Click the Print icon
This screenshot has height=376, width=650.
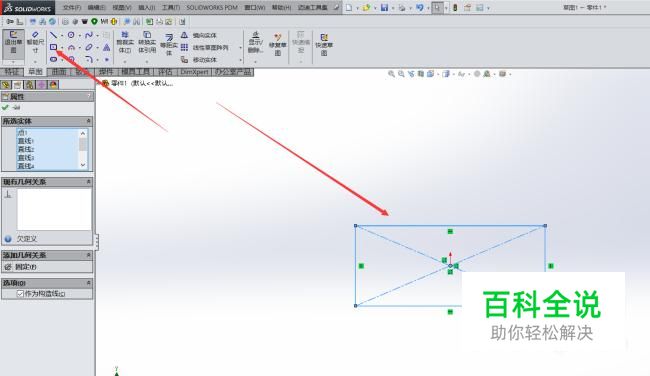402,7
